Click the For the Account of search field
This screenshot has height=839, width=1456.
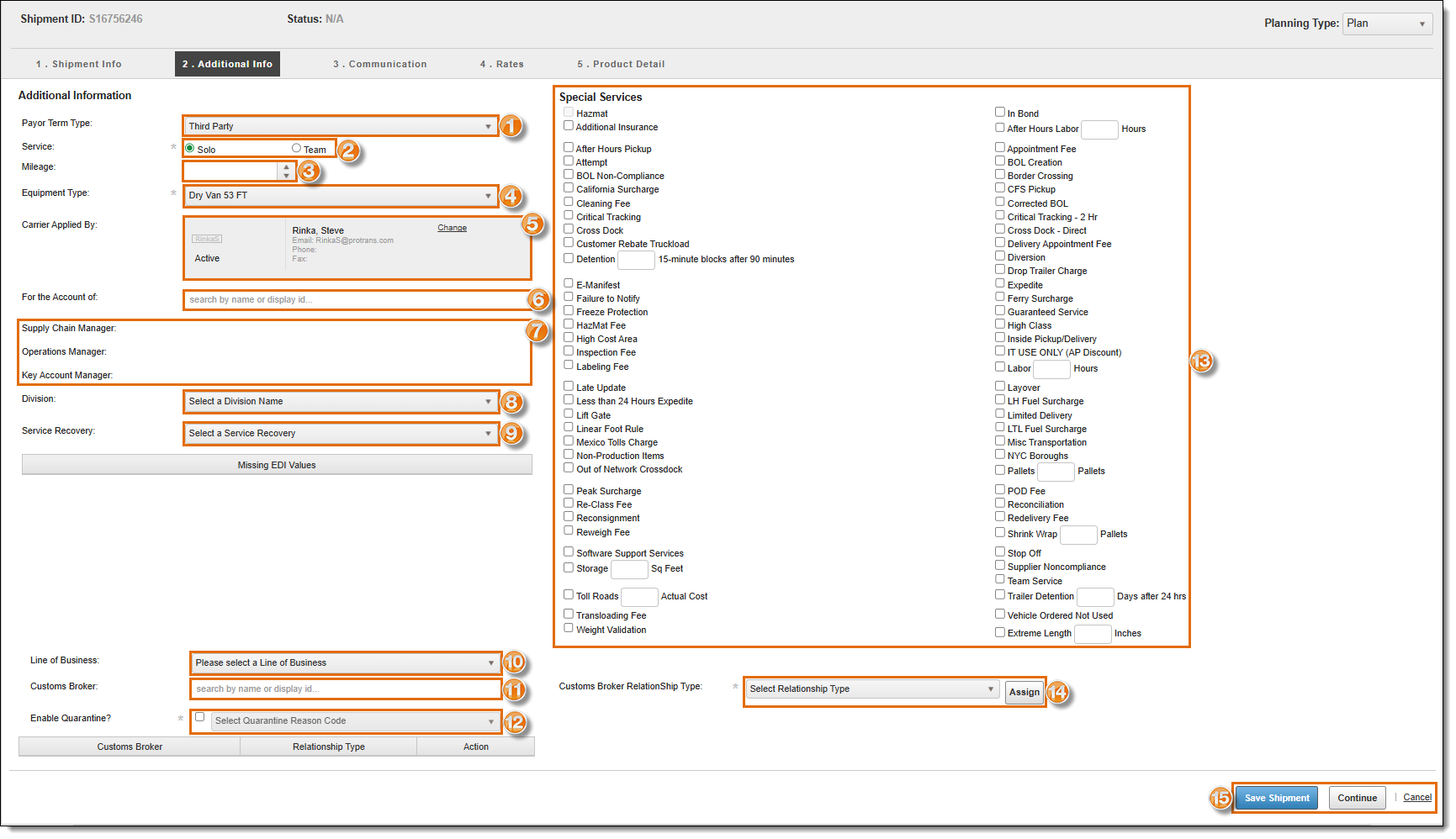point(355,299)
